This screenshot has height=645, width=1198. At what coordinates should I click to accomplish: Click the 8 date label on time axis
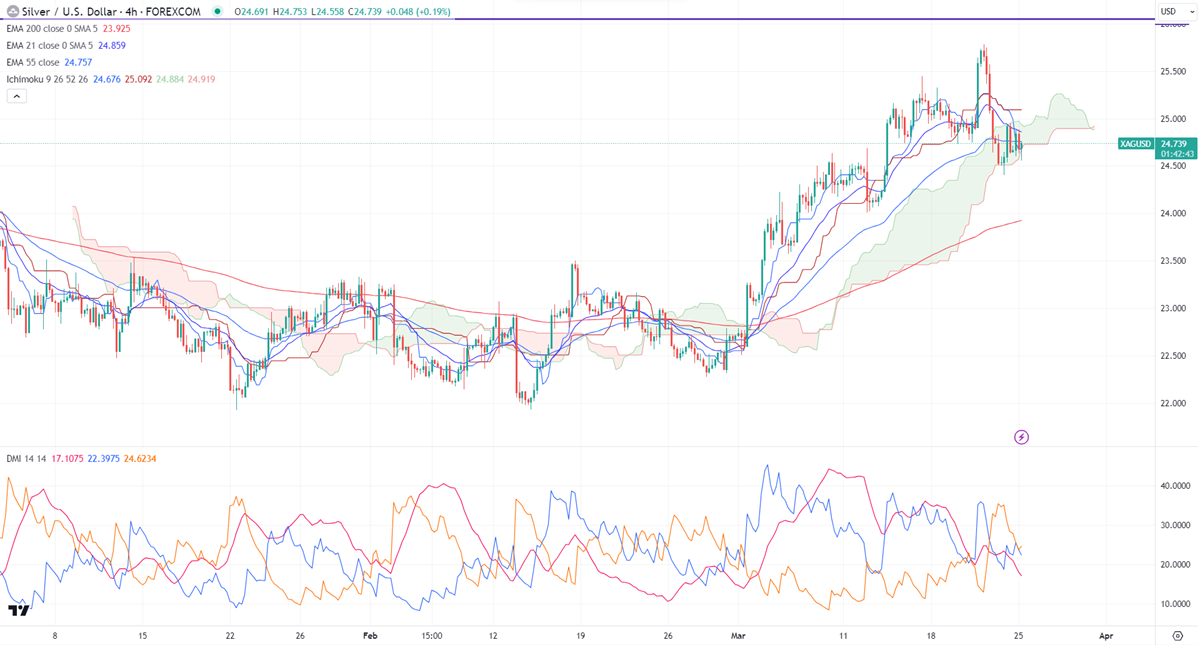coord(55,636)
